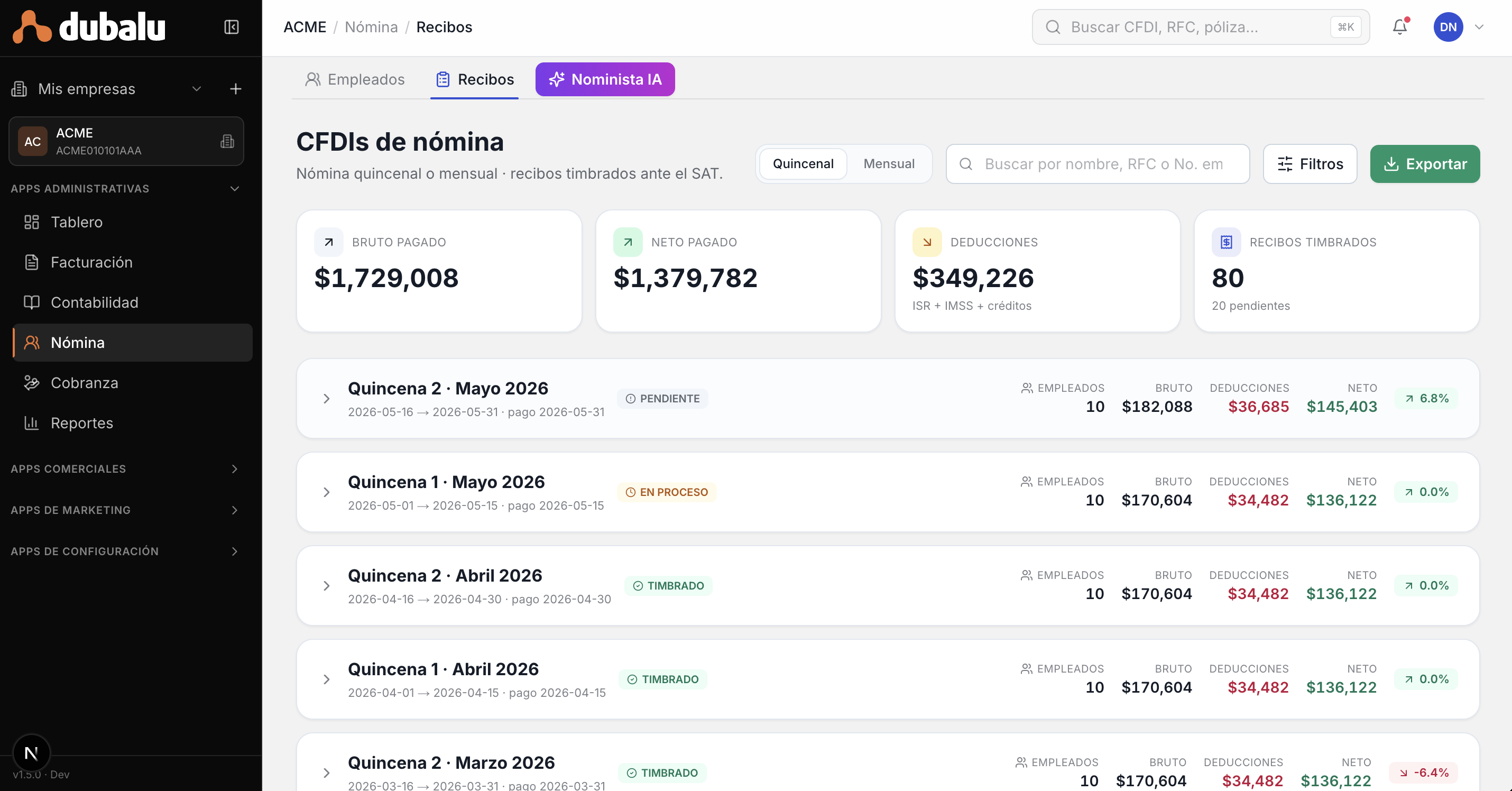Click the Deducciones yellow arrow icon
This screenshot has width=1512, height=791.
(927, 242)
